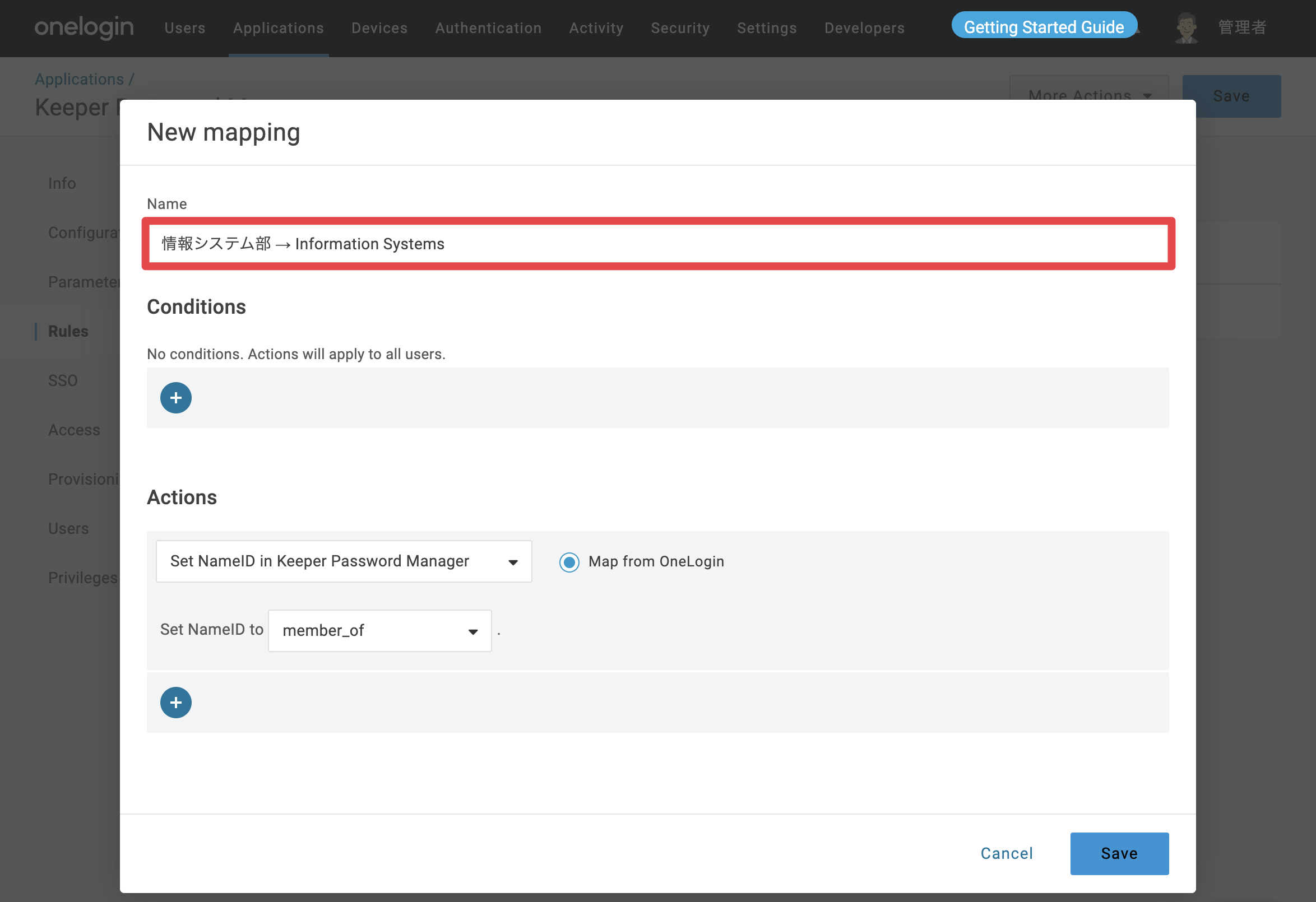Switch to the SSO sidebar tab
Viewport: 1316px width, 902px height.
[63, 380]
